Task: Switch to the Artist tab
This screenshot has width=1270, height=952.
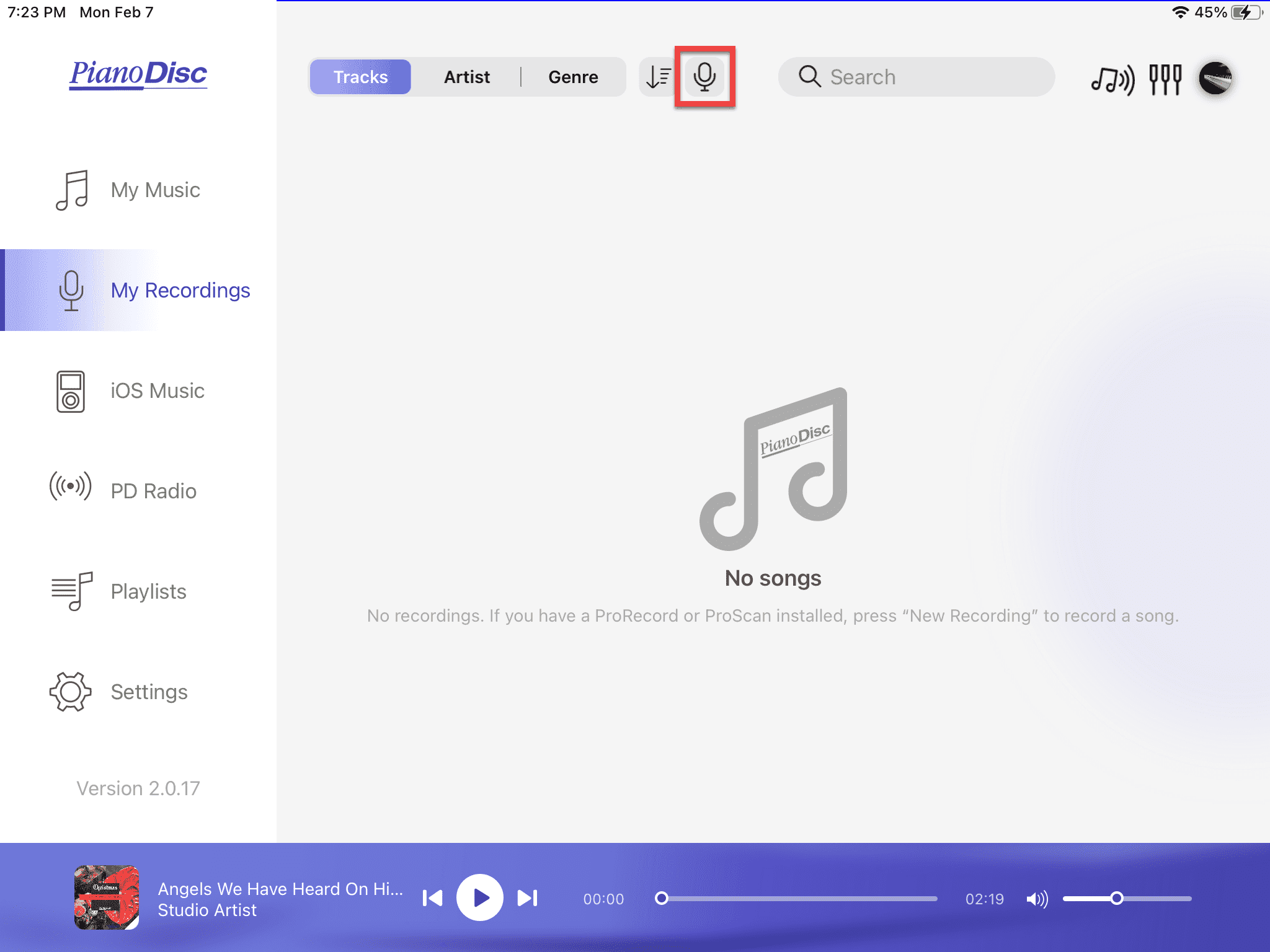Action: coord(466,77)
